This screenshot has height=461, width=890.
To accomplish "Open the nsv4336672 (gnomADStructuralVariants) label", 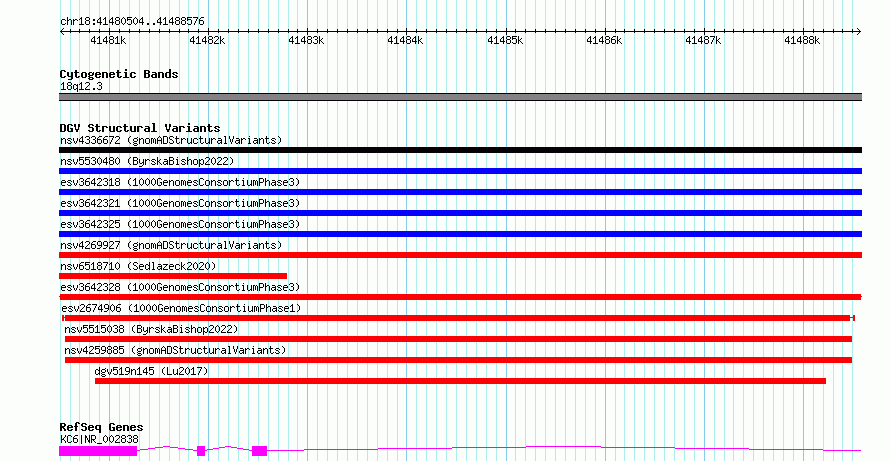I will click(x=171, y=140).
